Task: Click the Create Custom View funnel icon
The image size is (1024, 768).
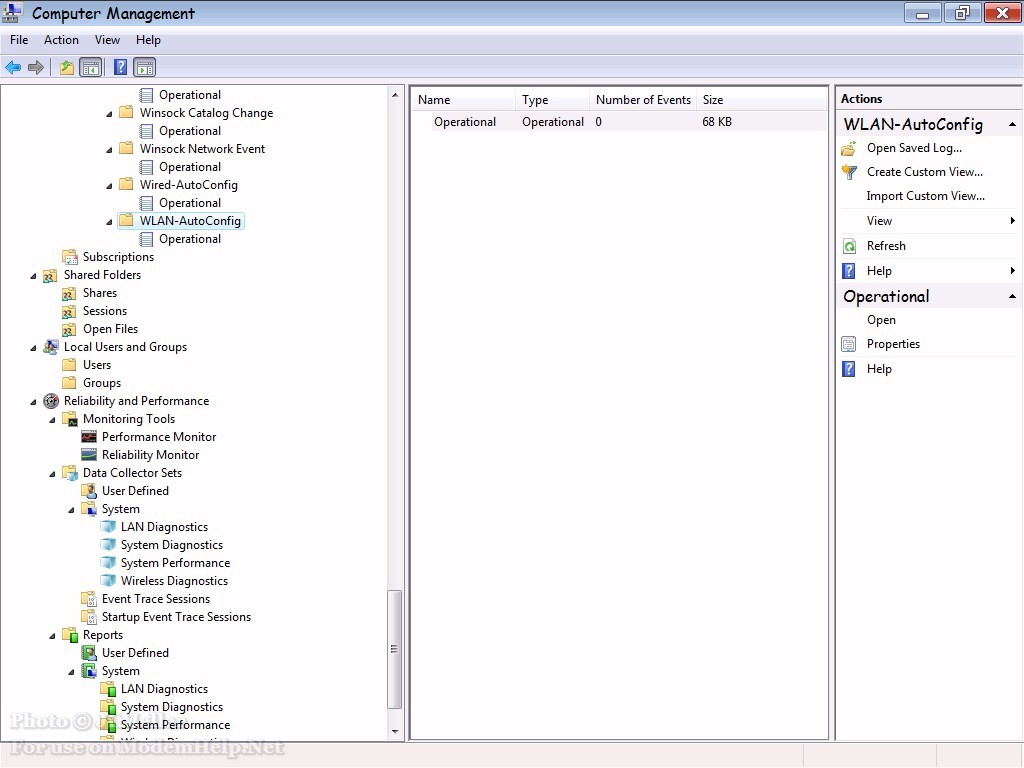Action: pos(849,172)
